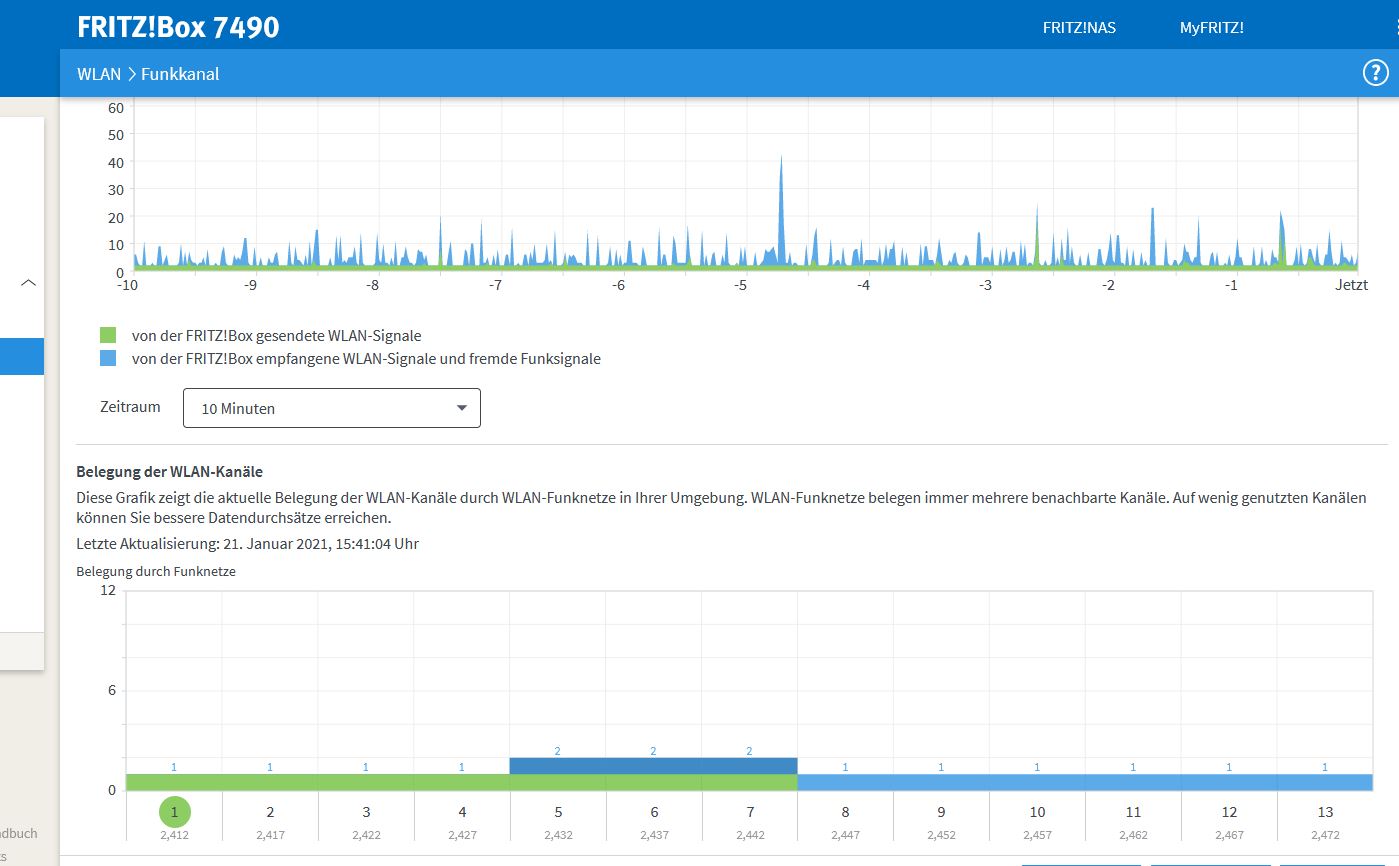
Task: Click the FRITZ!Box 7490 title
Action: pos(178,27)
